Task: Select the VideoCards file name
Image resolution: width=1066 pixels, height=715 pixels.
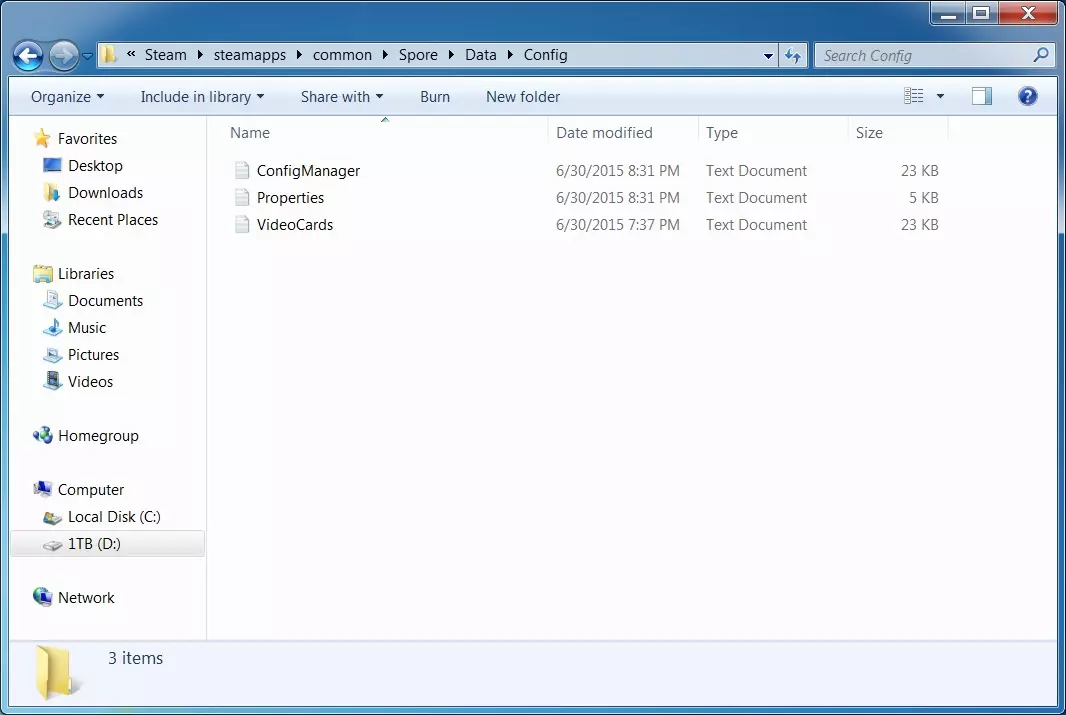Action: 295,225
